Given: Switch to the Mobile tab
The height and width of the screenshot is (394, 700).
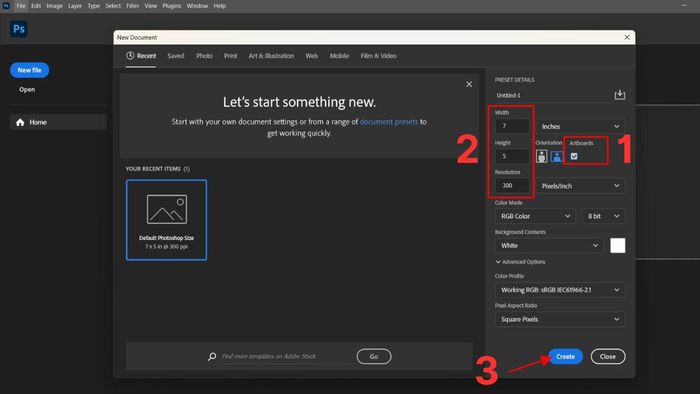Looking at the screenshot, I should click(x=339, y=56).
